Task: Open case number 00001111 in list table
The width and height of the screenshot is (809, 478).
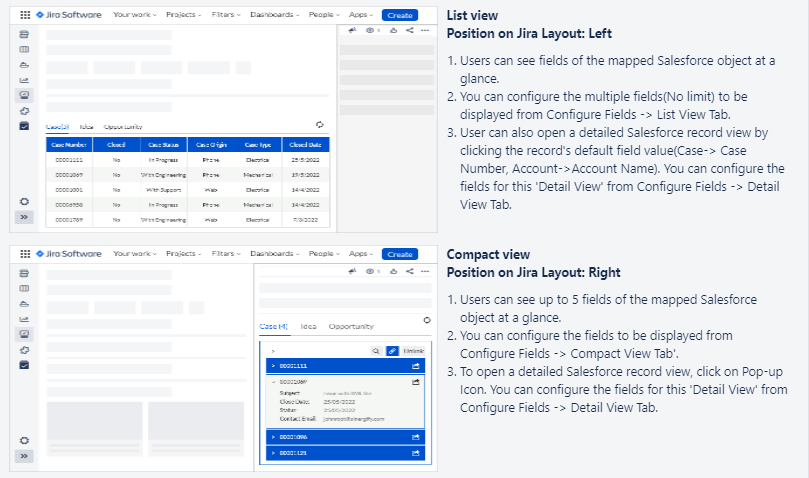Action: [69, 160]
